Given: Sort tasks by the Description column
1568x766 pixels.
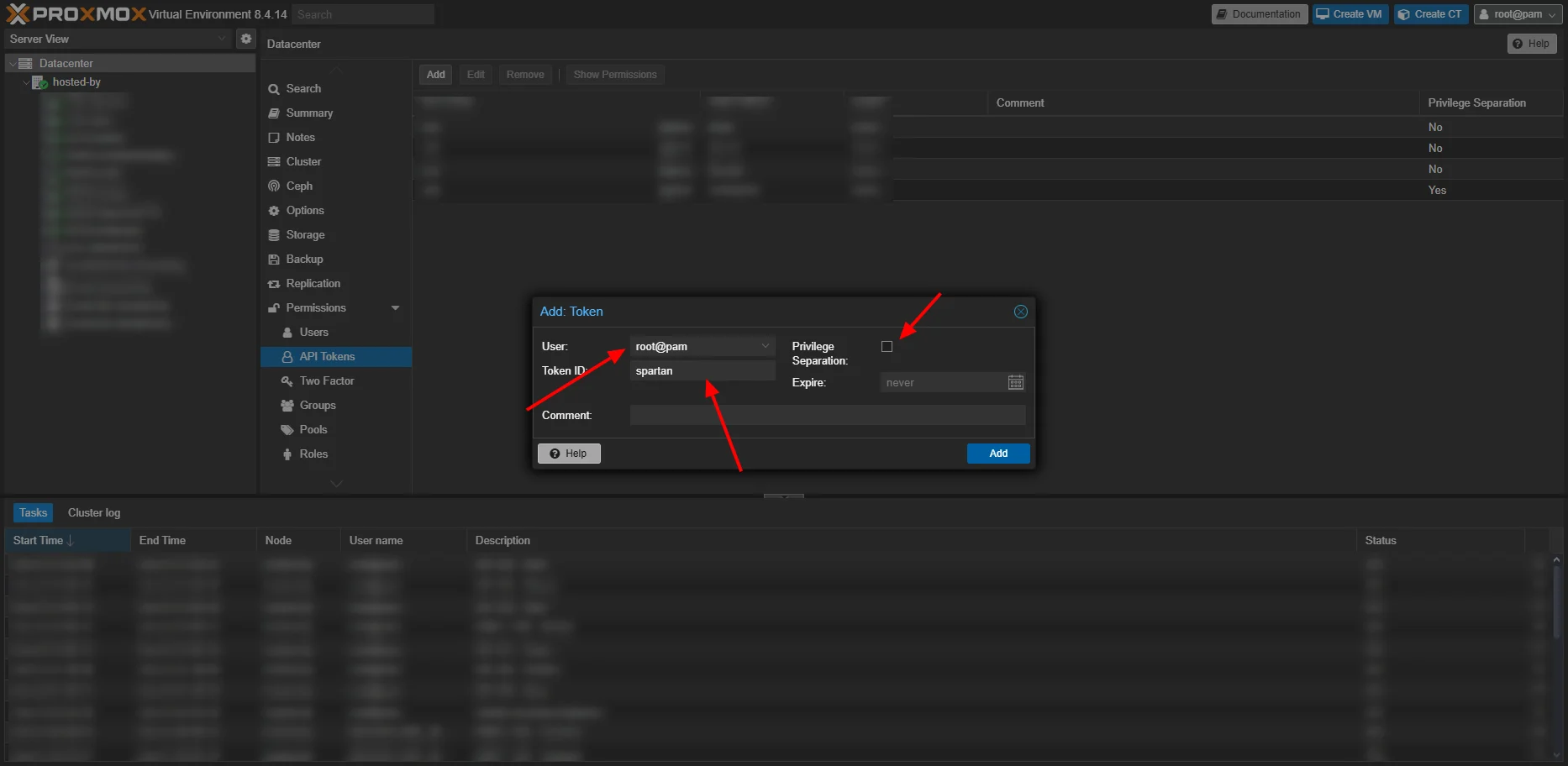Looking at the screenshot, I should [x=912, y=541].
